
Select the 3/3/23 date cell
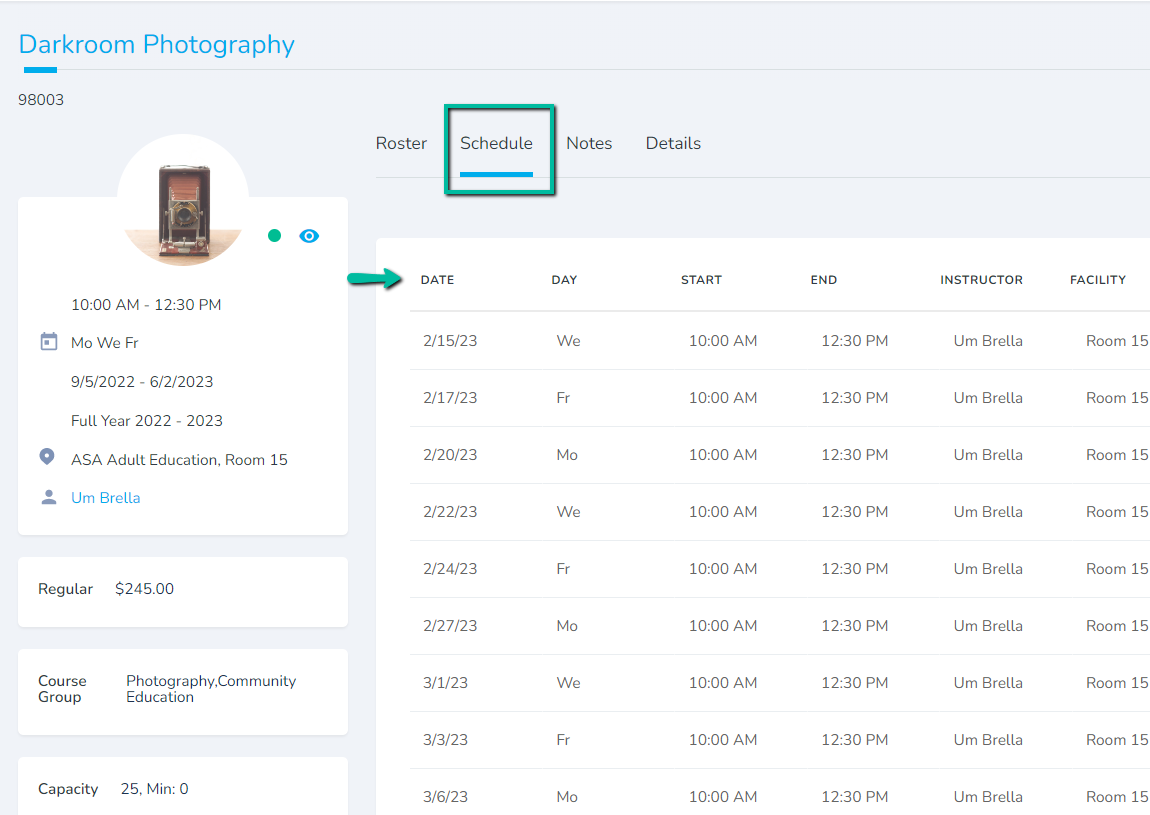pyautogui.click(x=445, y=739)
